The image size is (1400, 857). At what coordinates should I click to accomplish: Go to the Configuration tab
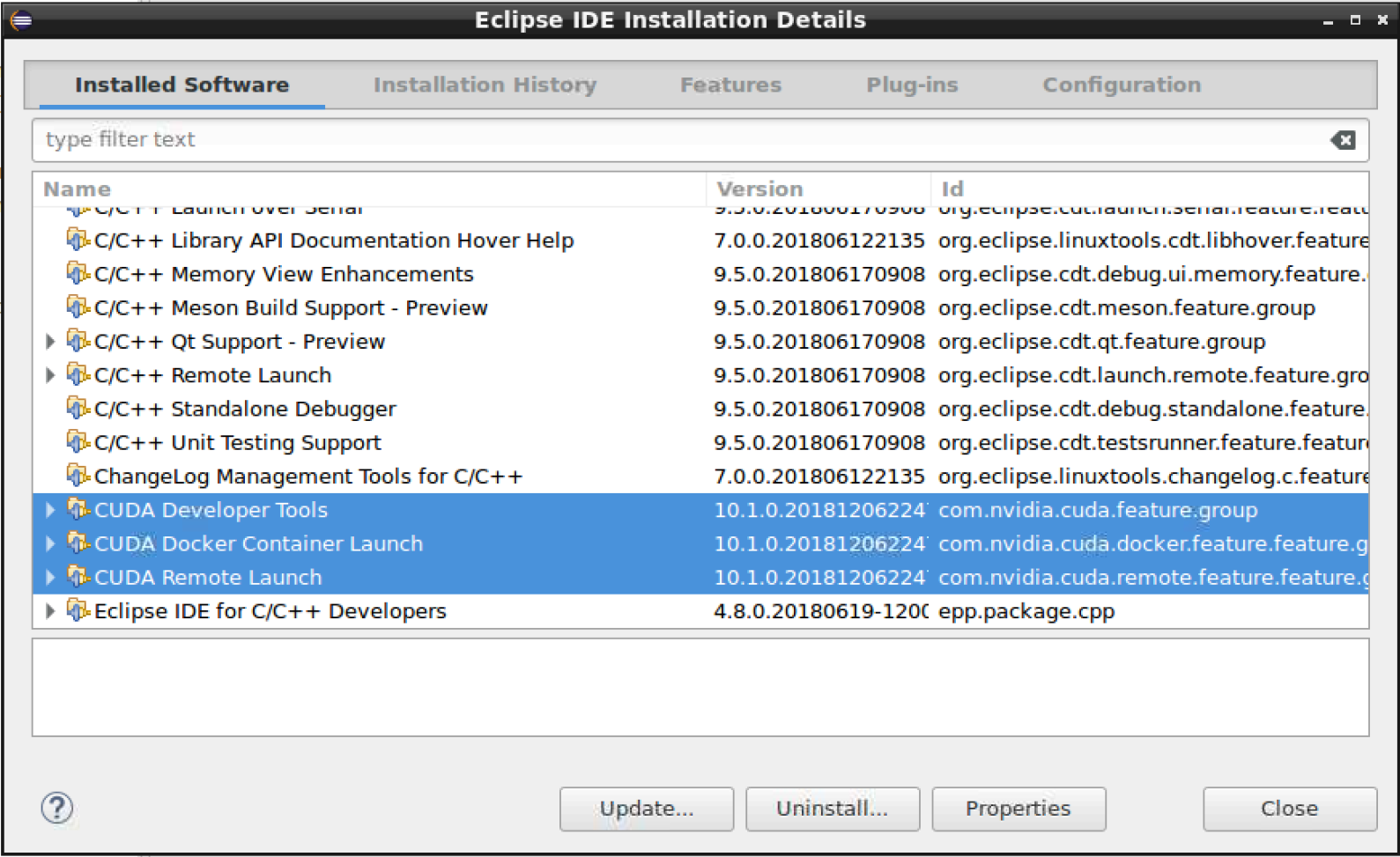(x=1122, y=85)
